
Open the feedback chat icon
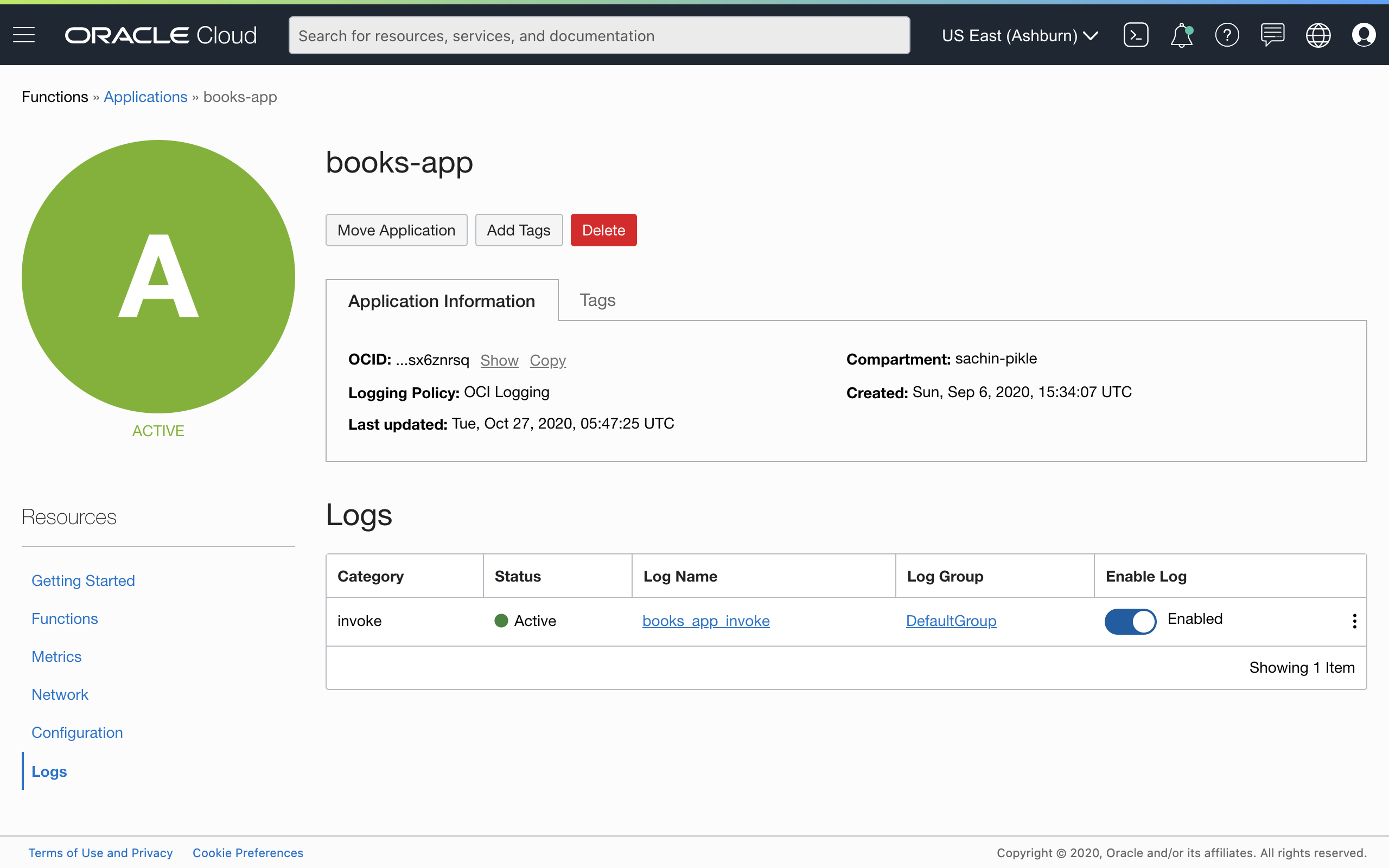[x=1272, y=34]
